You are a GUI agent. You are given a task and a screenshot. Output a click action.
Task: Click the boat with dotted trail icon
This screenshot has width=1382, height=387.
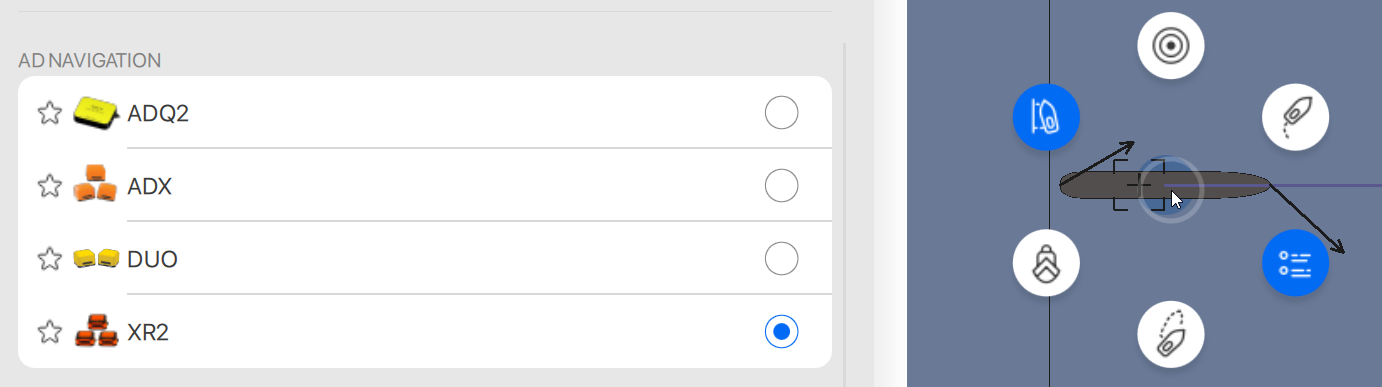click(x=1295, y=117)
